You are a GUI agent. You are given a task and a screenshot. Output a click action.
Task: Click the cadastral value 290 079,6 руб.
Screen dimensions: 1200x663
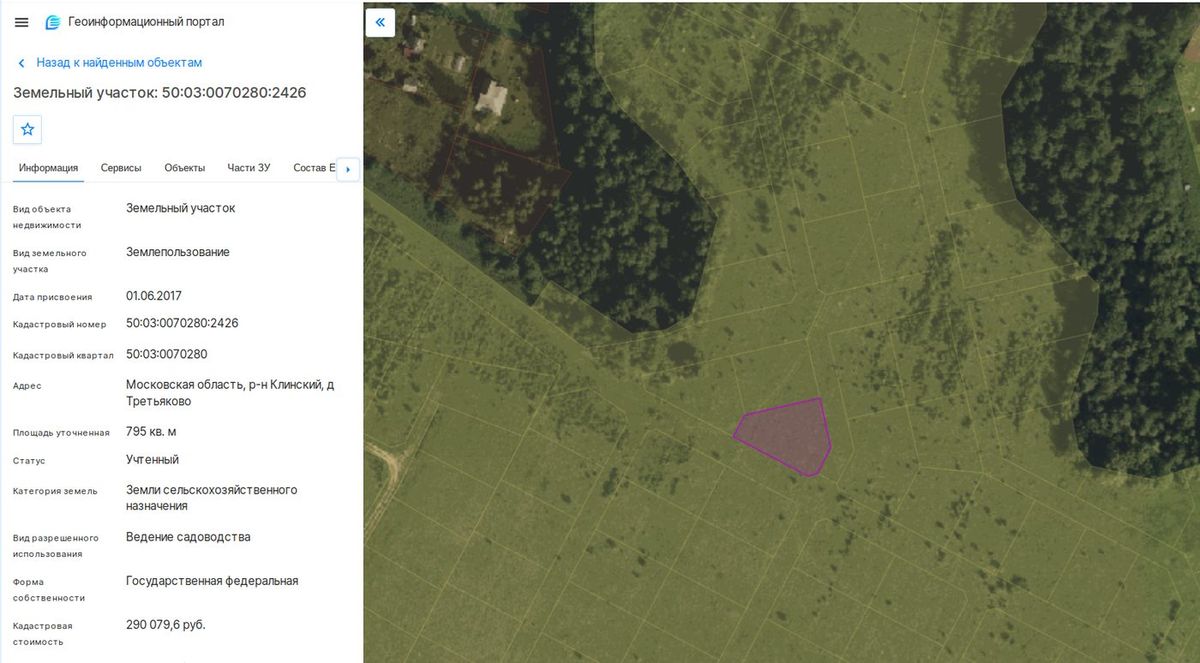[166, 625]
